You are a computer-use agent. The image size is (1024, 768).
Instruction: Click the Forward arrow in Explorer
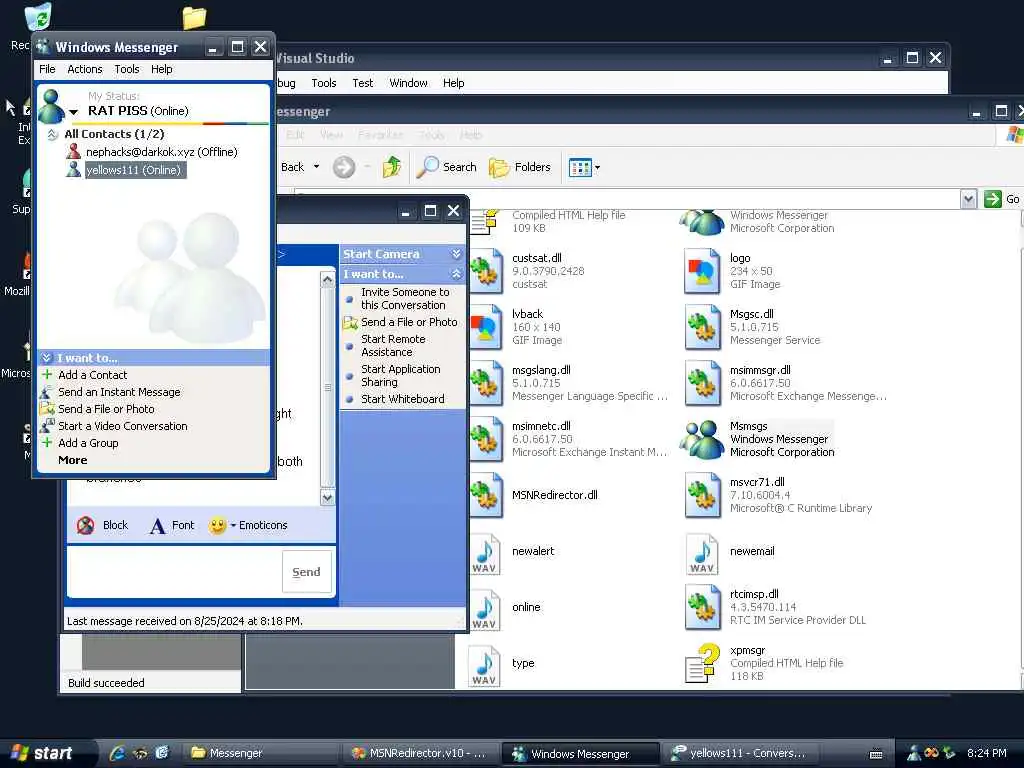344,167
